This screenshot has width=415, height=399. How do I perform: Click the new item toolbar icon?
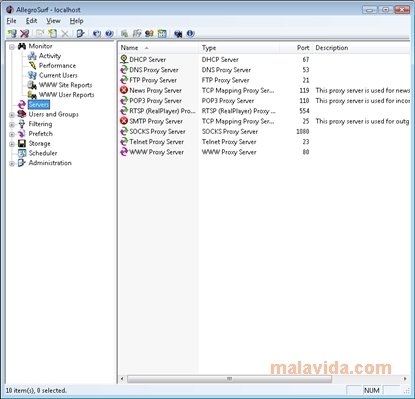[x=52, y=33]
